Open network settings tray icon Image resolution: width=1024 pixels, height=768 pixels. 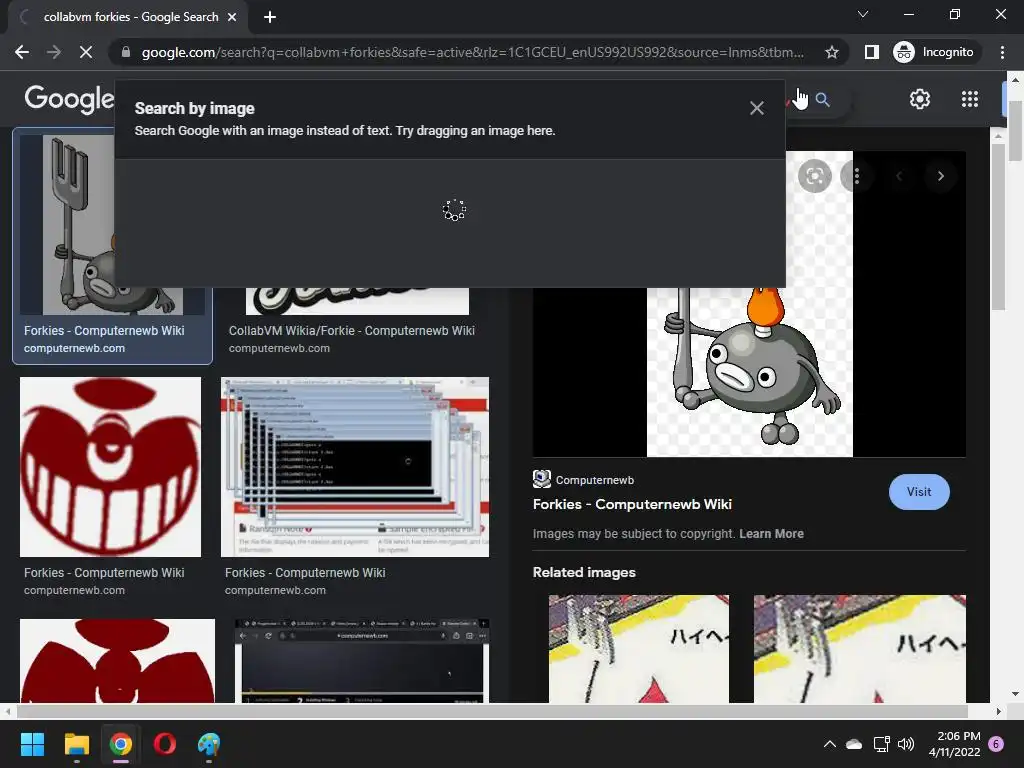(881, 744)
